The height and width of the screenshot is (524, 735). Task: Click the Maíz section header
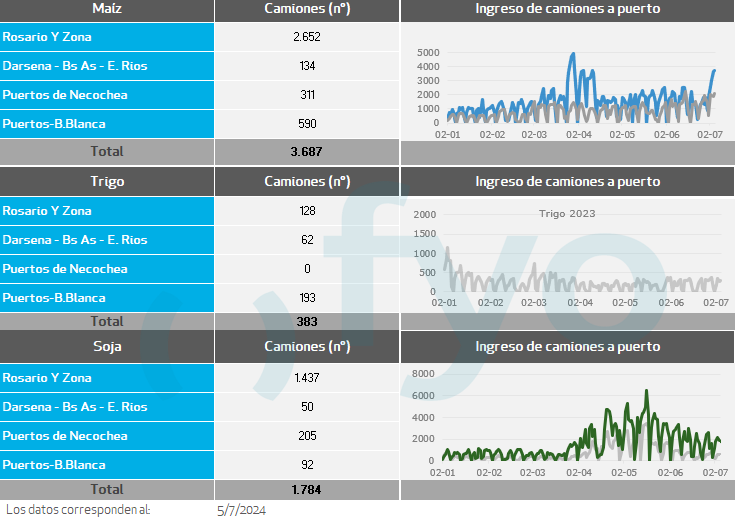pos(107,9)
